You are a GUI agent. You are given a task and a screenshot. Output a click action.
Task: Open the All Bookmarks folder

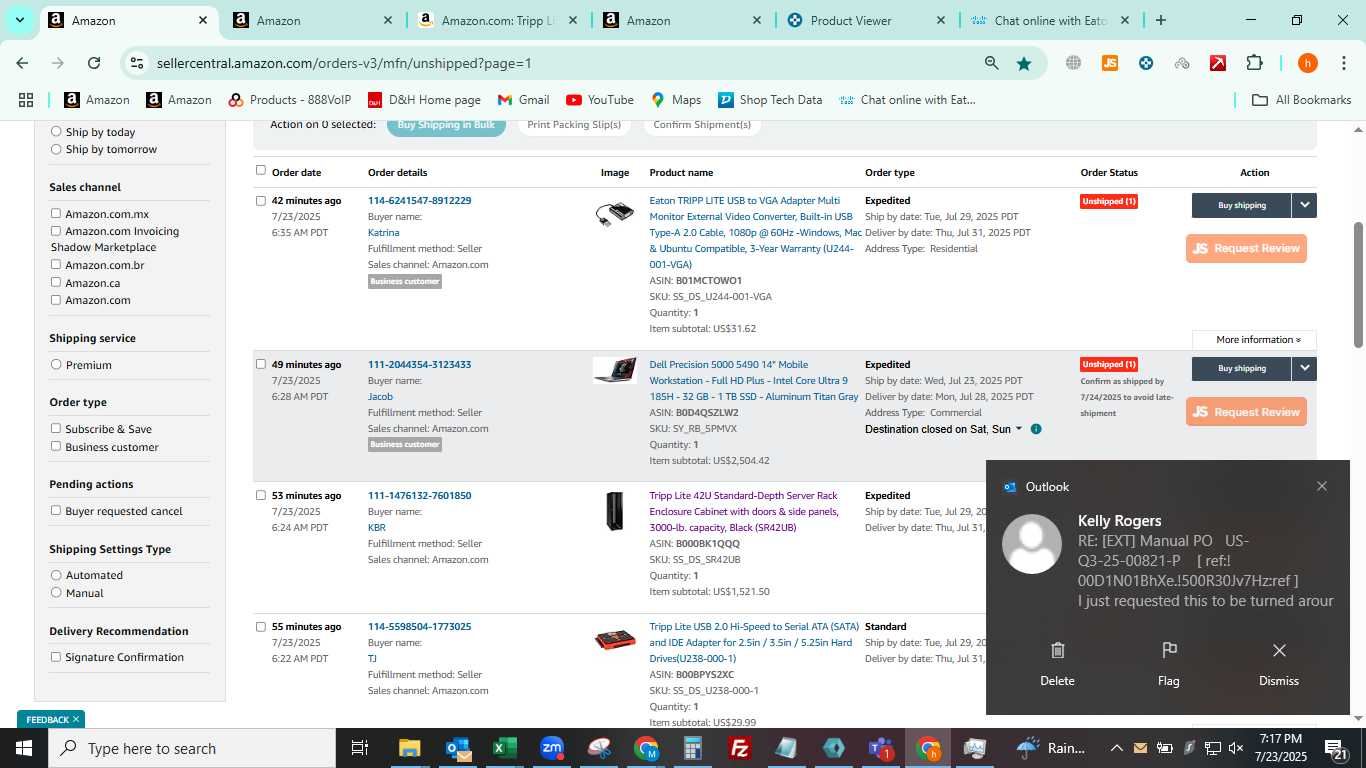tap(1302, 100)
